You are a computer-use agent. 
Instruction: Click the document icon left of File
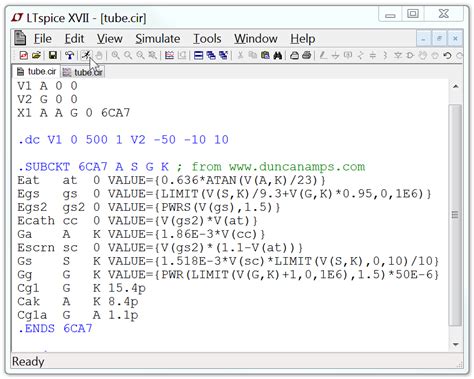coord(20,38)
